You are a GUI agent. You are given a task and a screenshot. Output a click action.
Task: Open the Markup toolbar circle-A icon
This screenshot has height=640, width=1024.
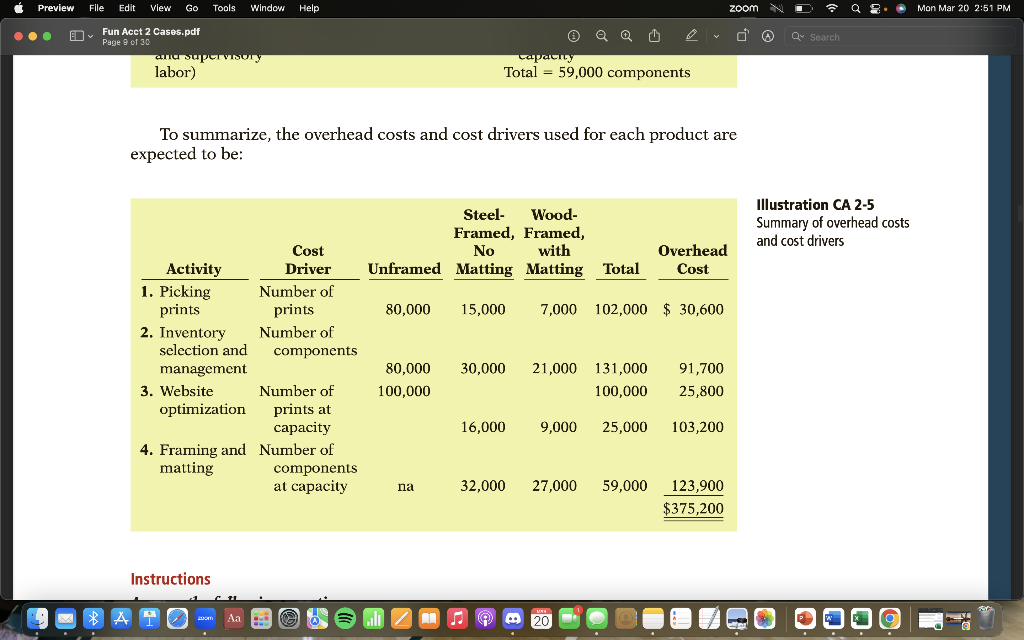click(768, 37)
